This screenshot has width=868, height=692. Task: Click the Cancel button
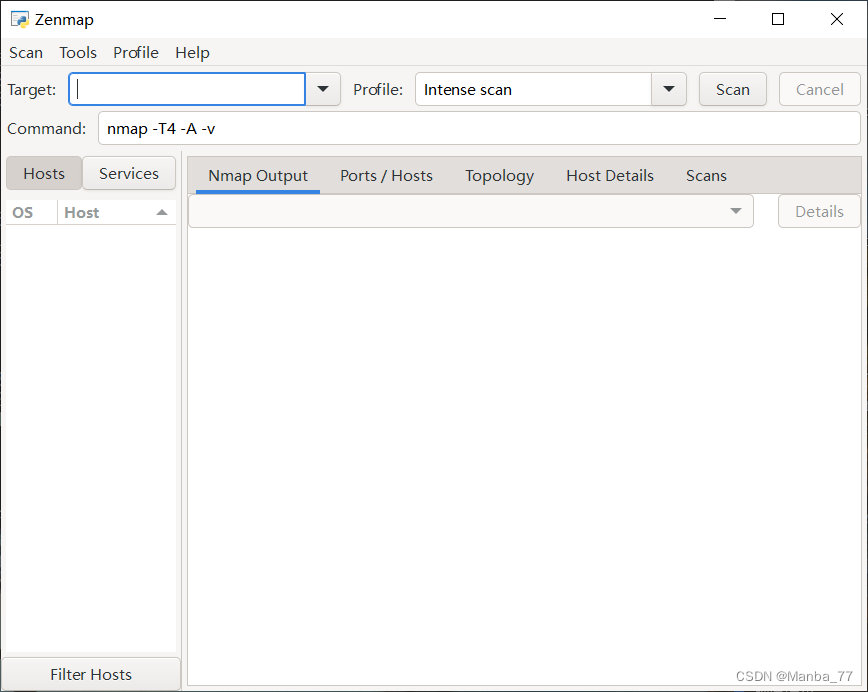point(819,89)
